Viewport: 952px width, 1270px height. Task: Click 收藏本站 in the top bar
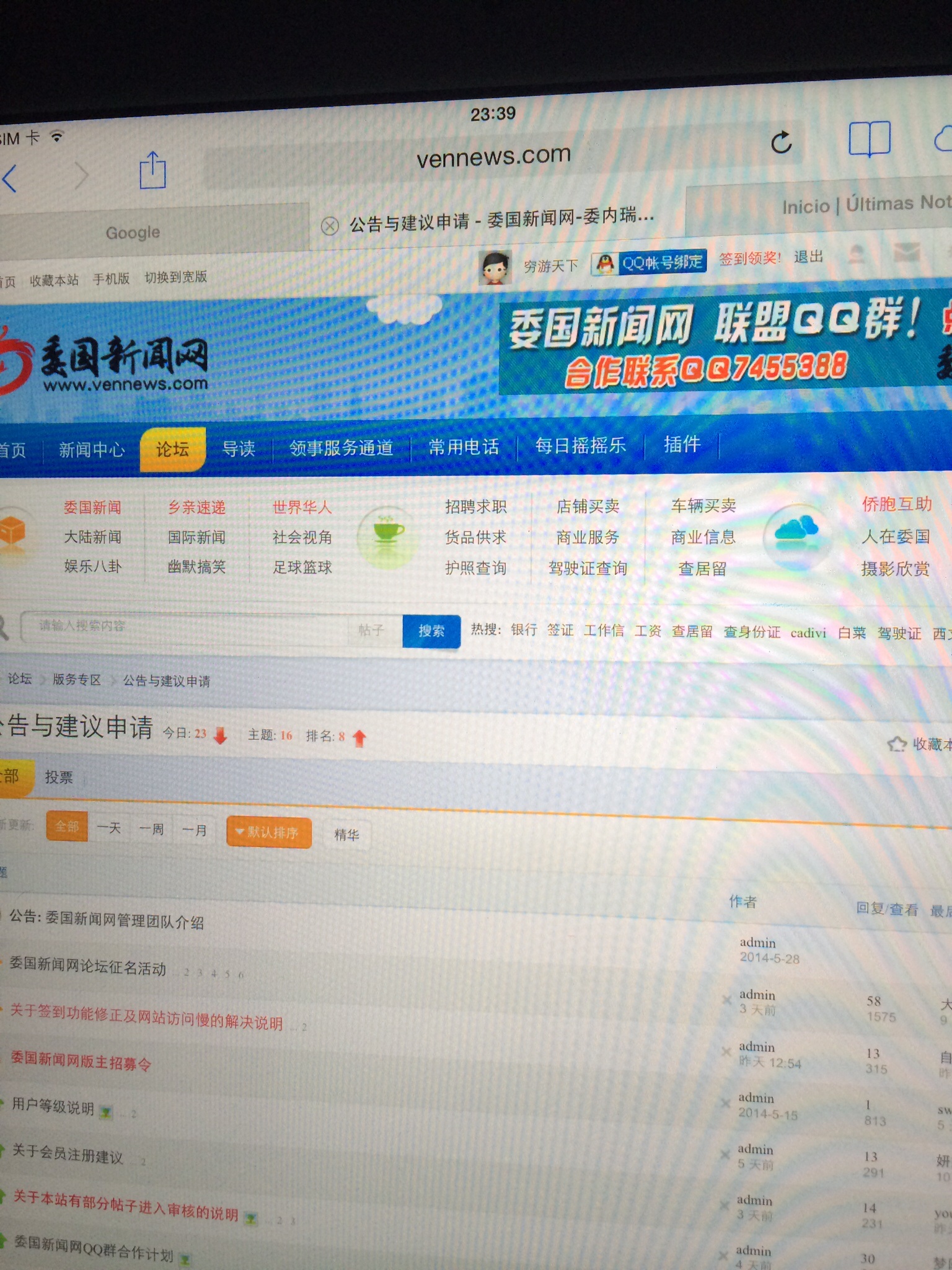(54, 280)
